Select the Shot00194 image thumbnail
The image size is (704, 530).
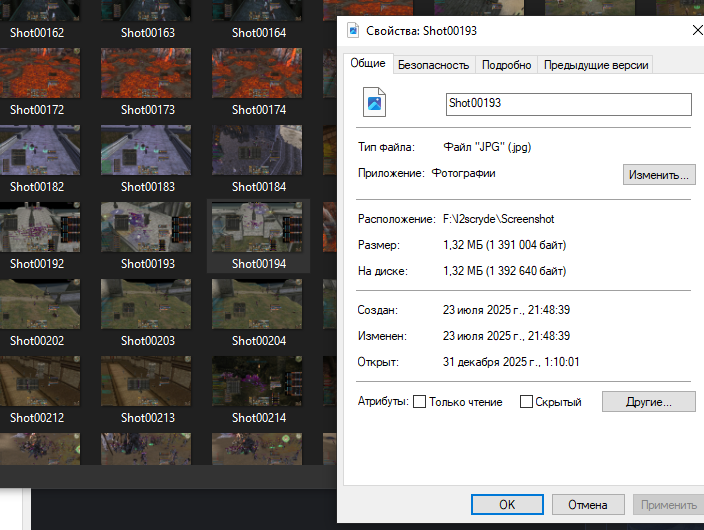[x=258, y=227]
